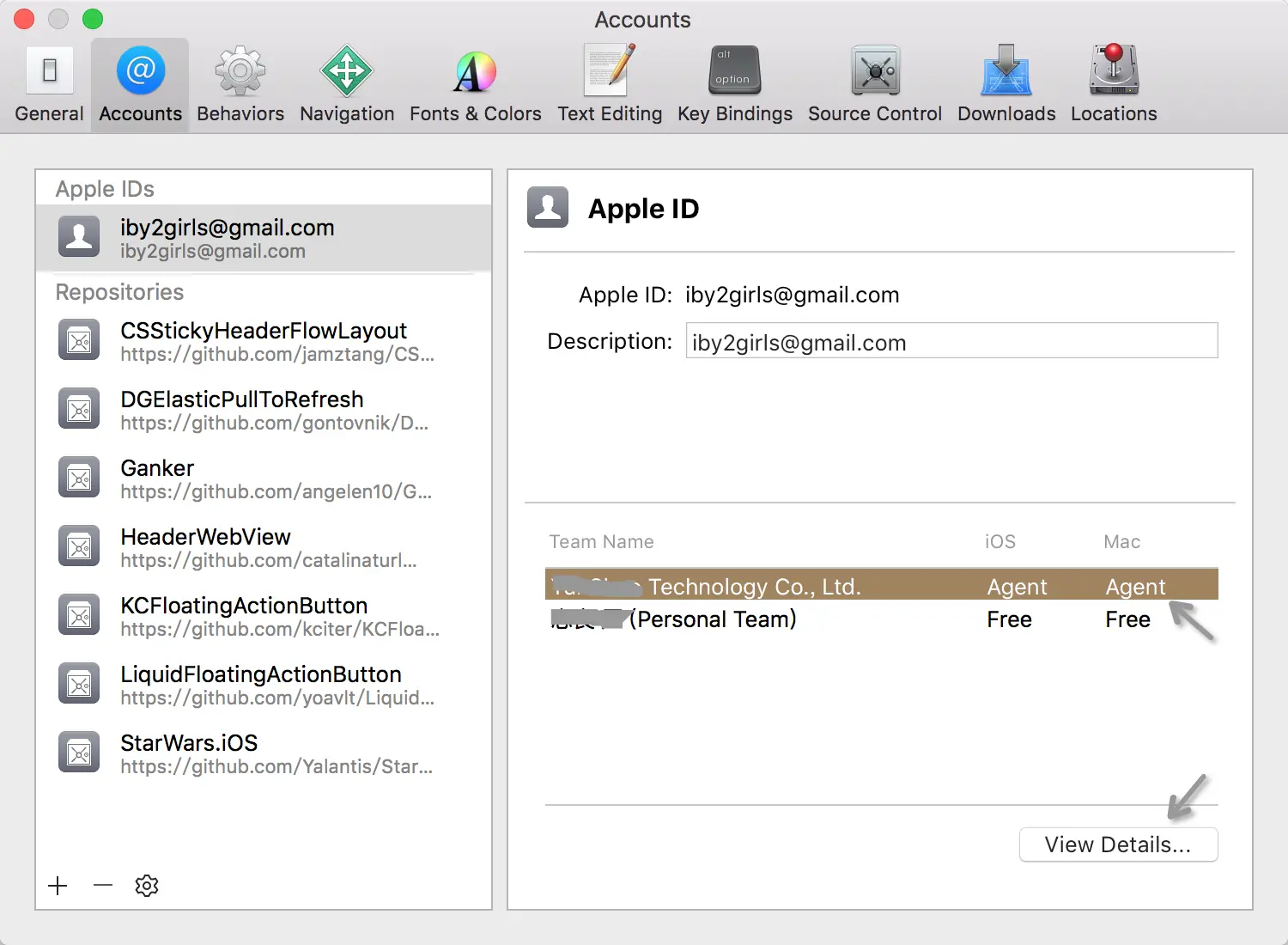Click the Team Name column header
Image resolution: width=1288 pixels, height=945 pixels.
(x=601, y=541)
